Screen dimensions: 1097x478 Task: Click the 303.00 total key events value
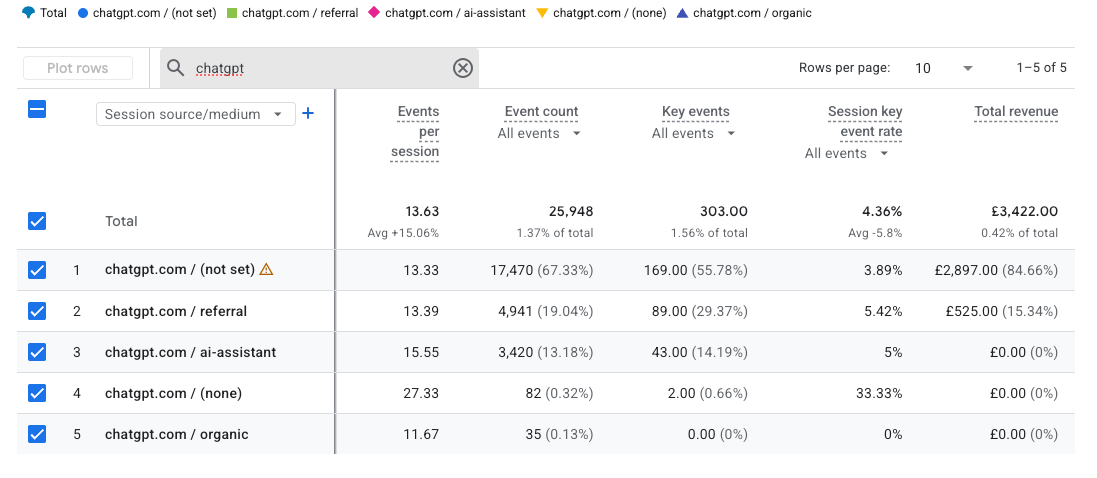(724, 211)
